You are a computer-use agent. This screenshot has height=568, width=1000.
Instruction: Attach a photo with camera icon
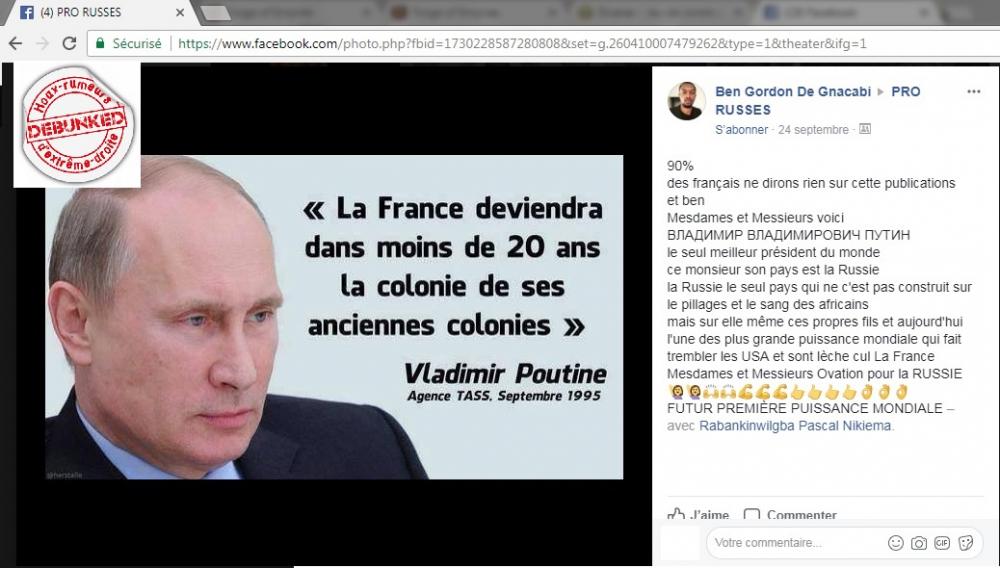tap(918, 543)
